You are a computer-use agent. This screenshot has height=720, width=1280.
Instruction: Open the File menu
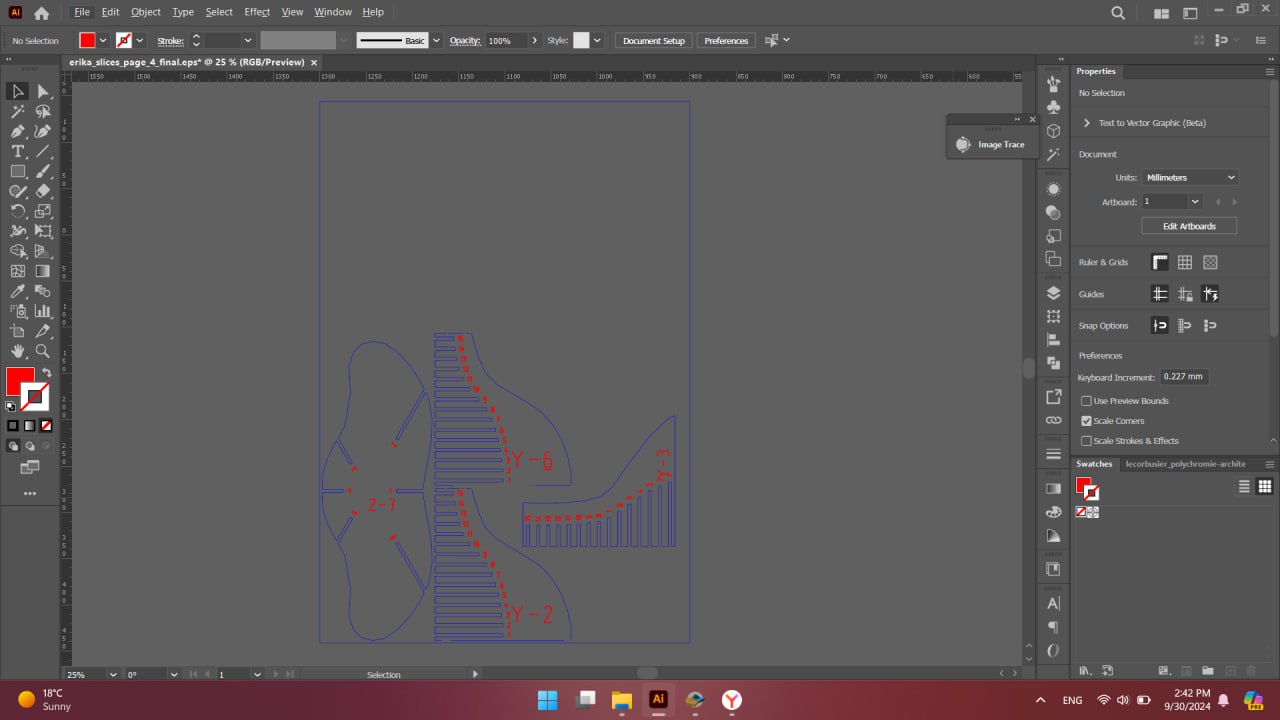tap(82, 12)
